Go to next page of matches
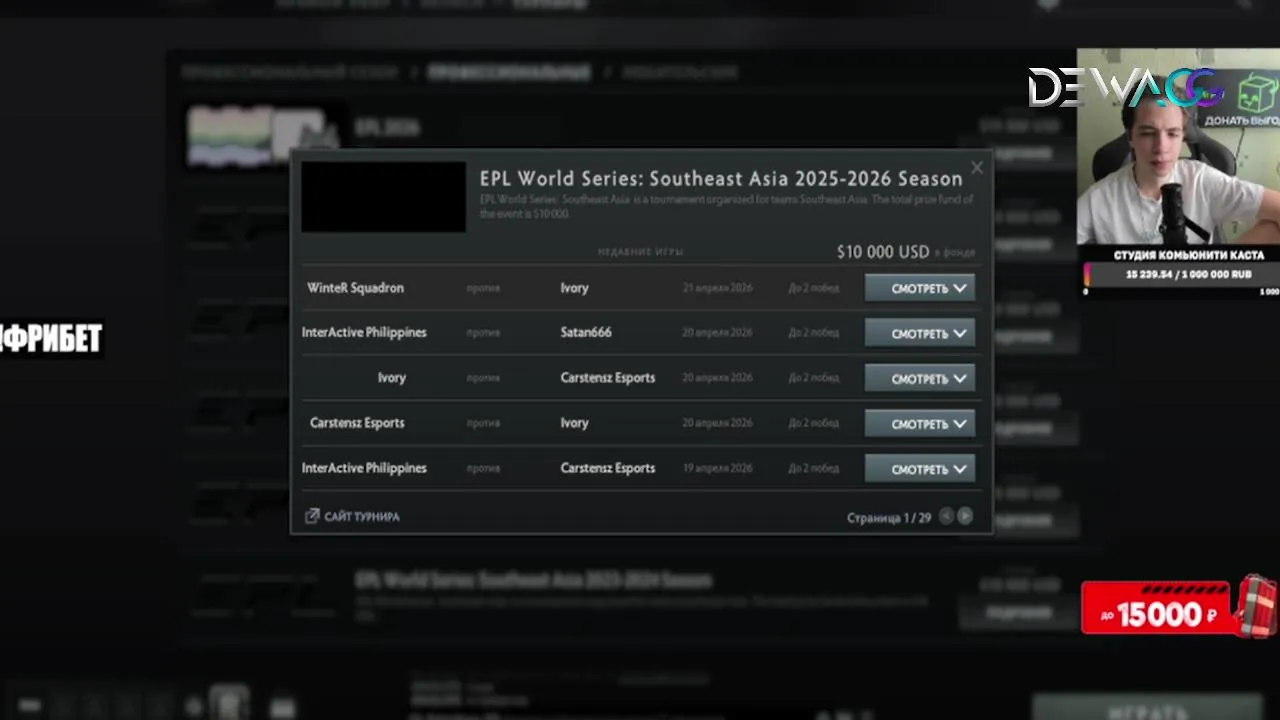The image size is (1280, 720). pos(965,516)
